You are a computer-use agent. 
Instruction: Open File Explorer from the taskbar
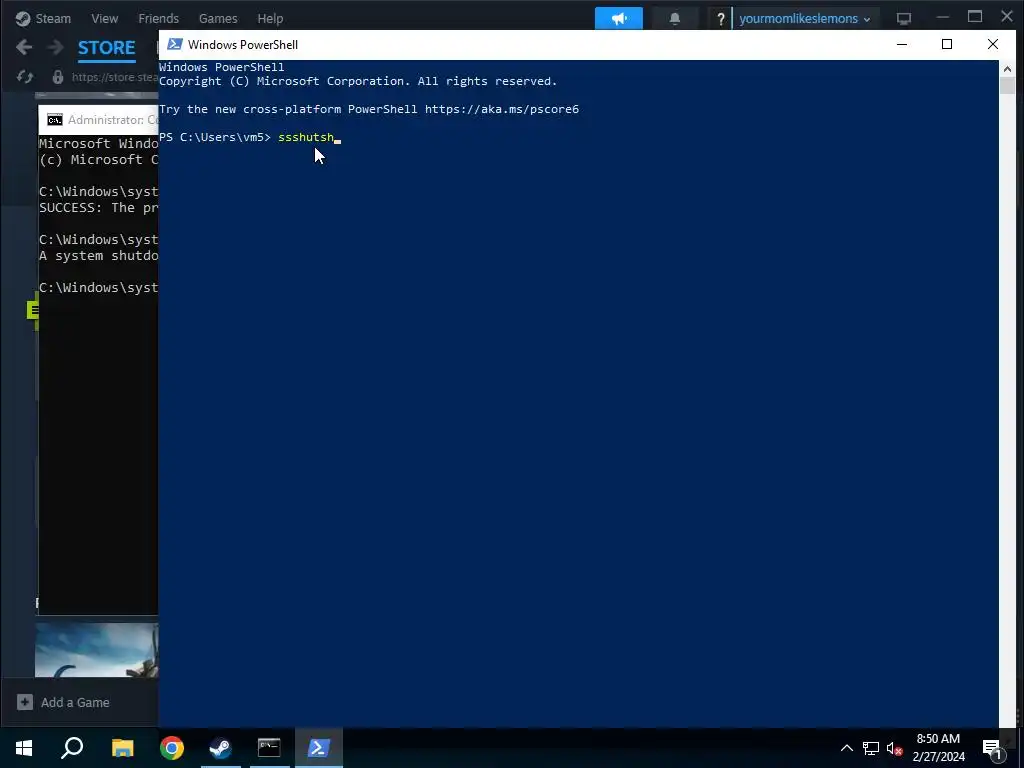[x=122, y=748]
